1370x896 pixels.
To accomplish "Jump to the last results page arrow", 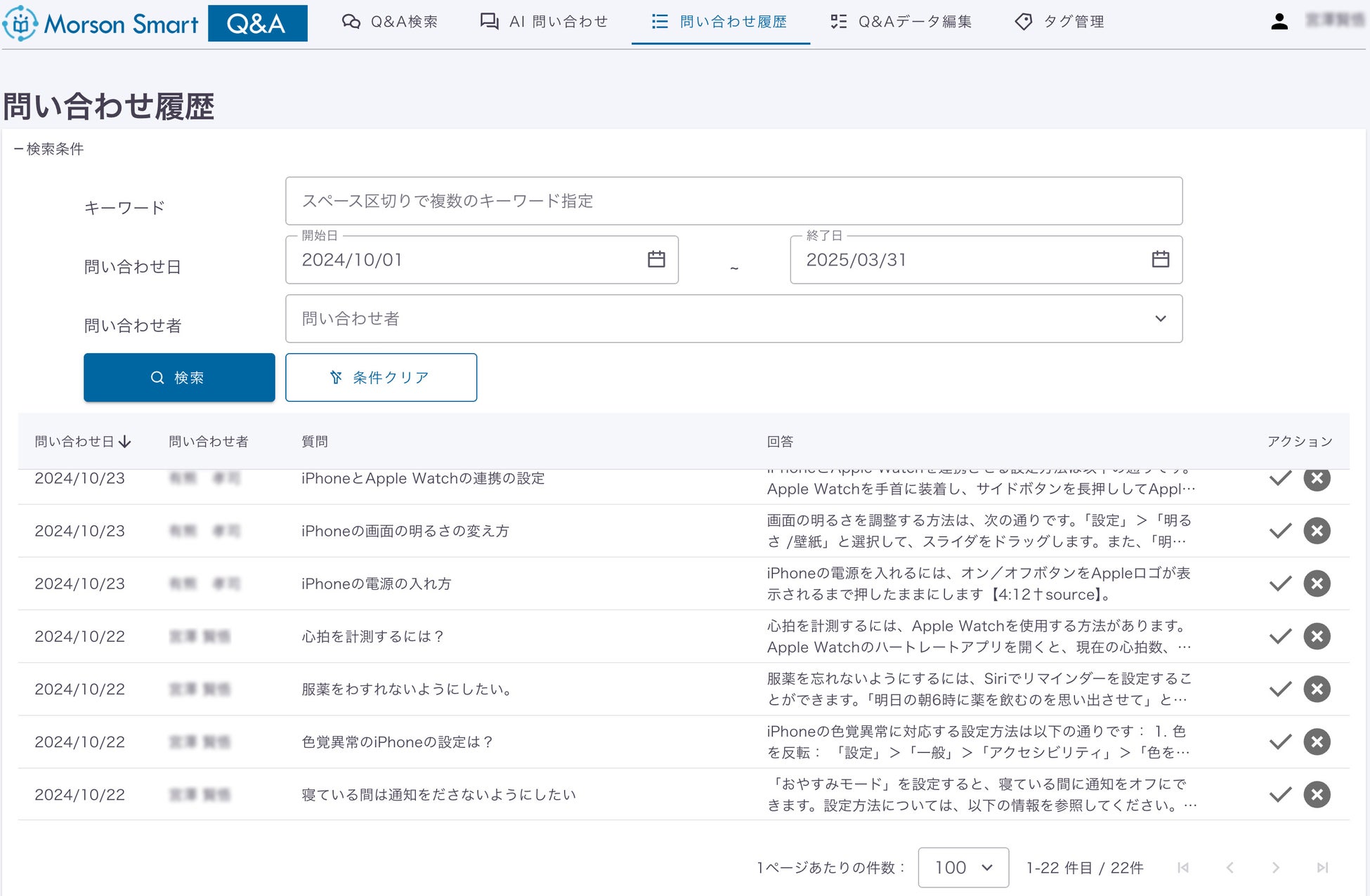I will (1322, 868).
